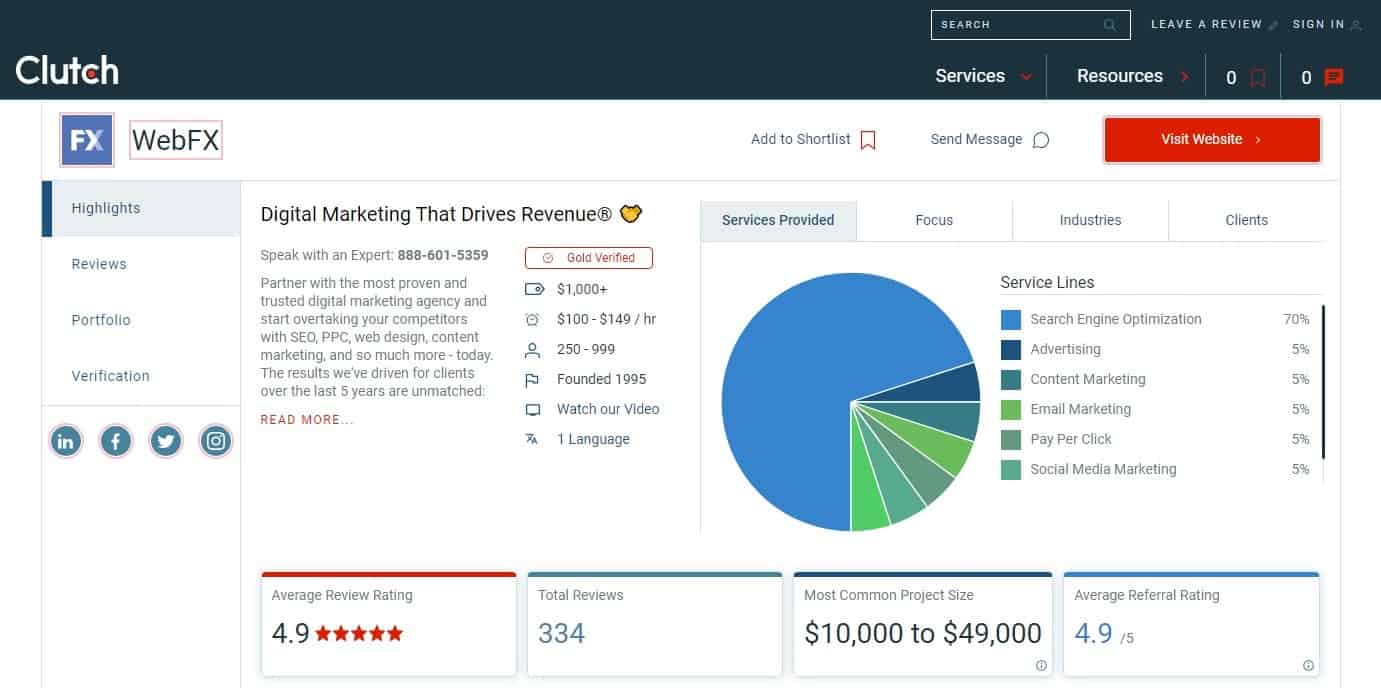Click the minimum project size tag icon
This screenshot has width=1381, height=688.
[533, 289]
